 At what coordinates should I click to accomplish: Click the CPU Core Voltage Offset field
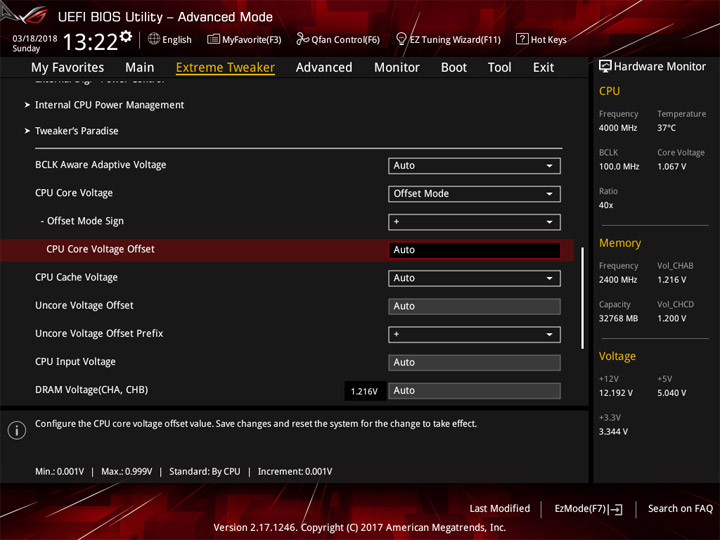point(474,250)
